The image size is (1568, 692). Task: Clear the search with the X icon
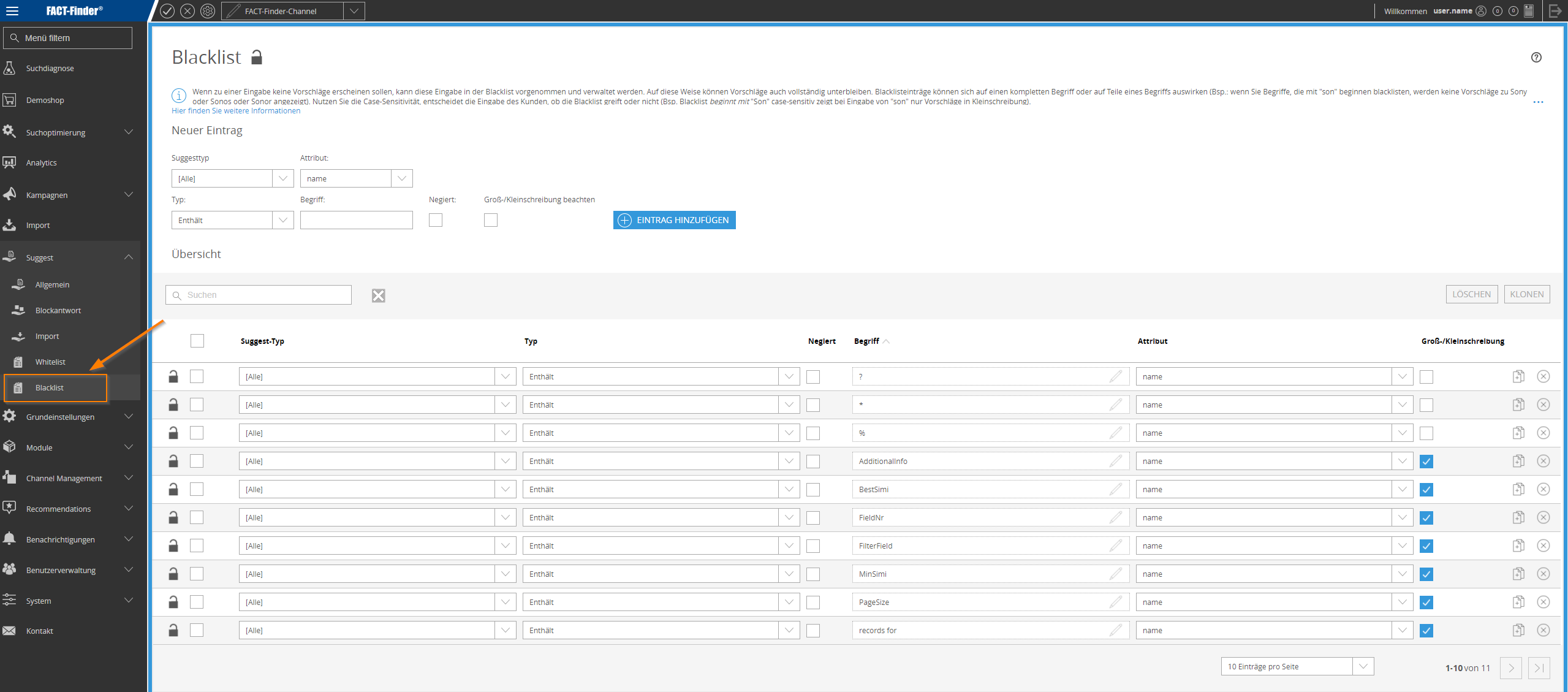click(379, 295)
